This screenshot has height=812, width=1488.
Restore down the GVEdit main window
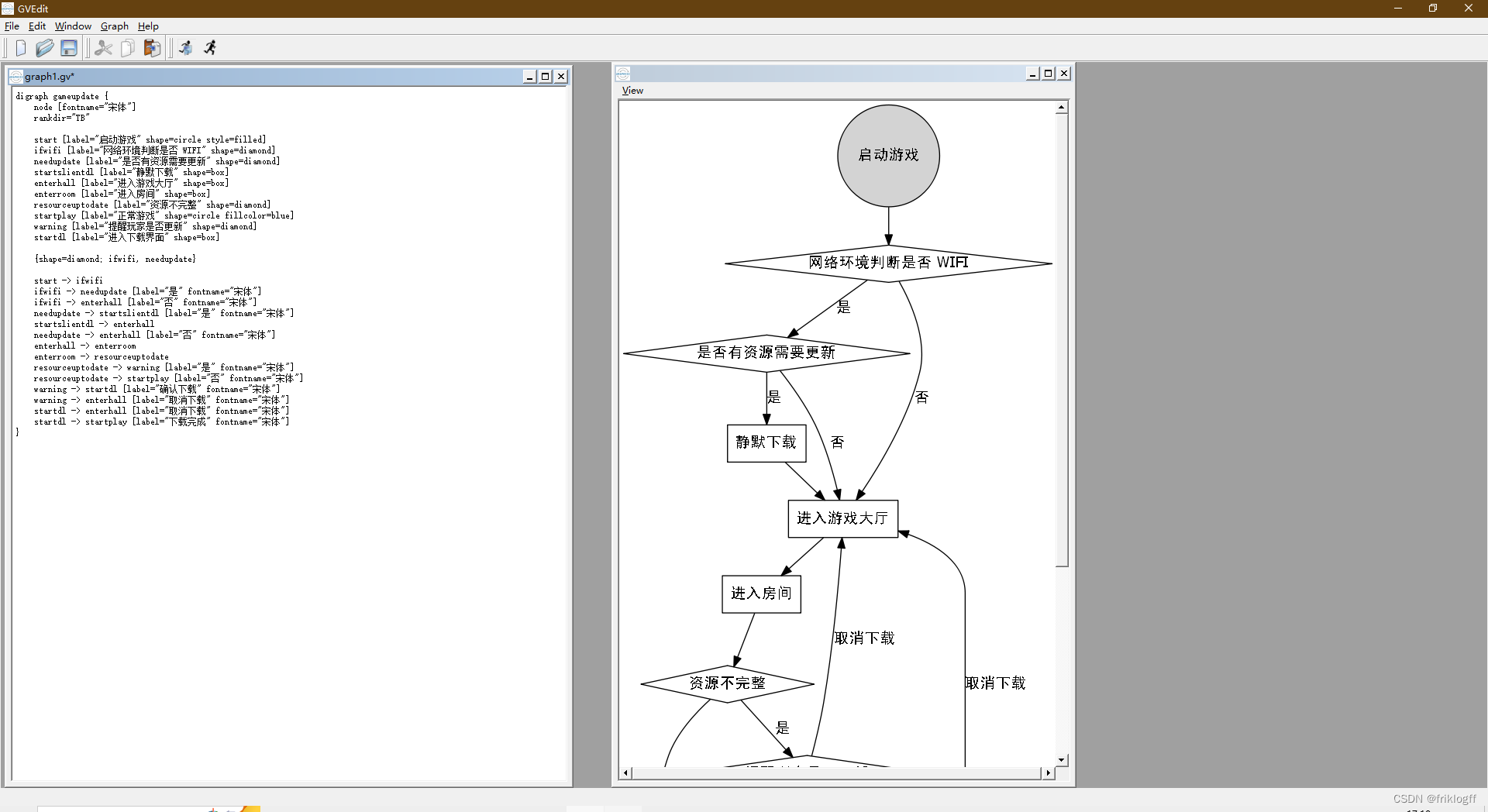(1433, 9)
